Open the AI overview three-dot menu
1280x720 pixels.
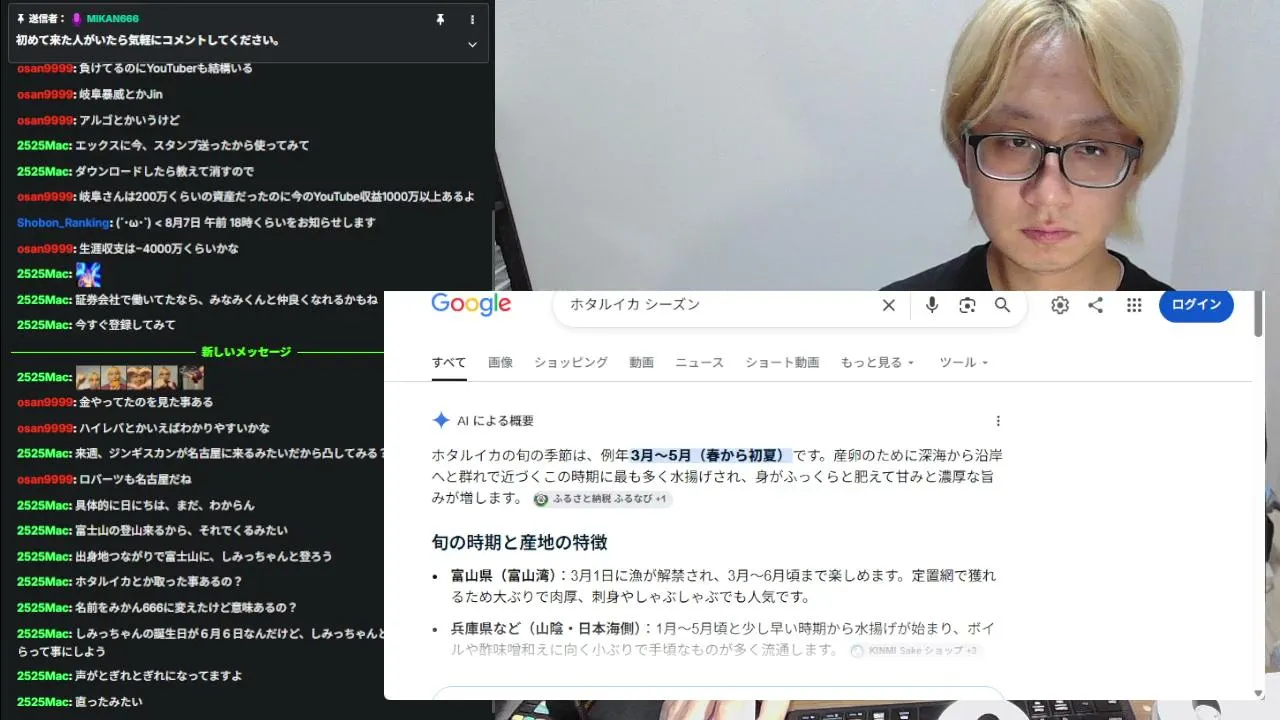pos(997,421)
